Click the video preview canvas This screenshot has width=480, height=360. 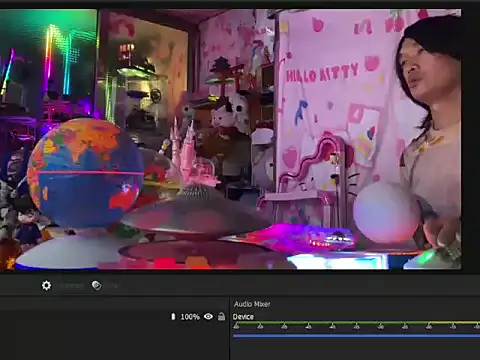231,139
